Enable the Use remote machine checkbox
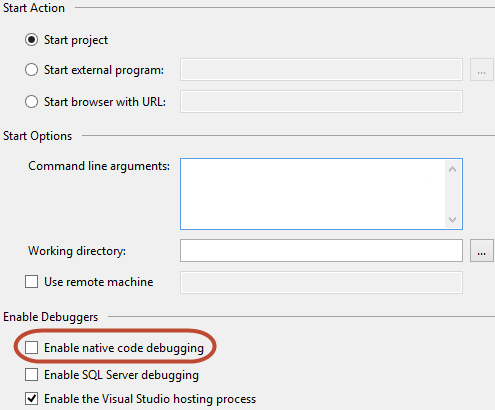This screenshot has height=410, width=495. (31, 282)
